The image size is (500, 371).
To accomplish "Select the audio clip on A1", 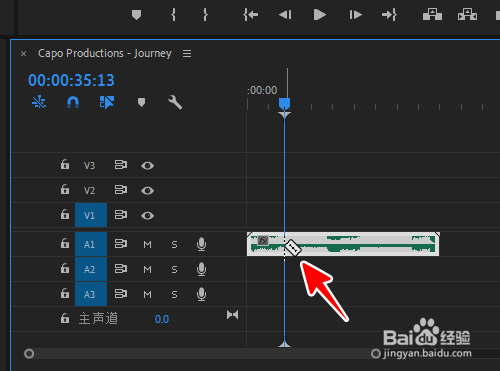I will tap(343, 244).
